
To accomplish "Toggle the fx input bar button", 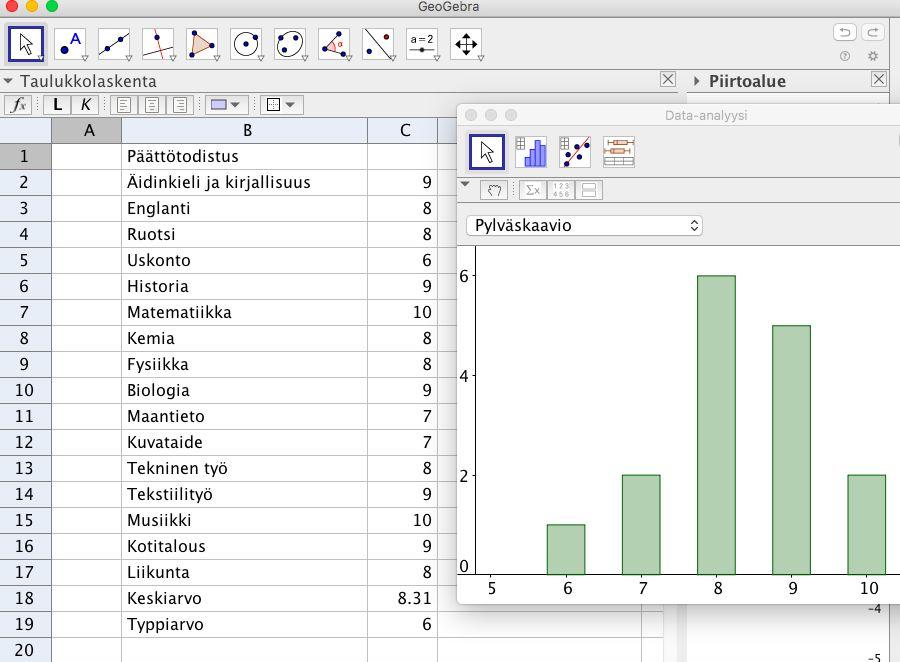I will click(x=18, y=105).
